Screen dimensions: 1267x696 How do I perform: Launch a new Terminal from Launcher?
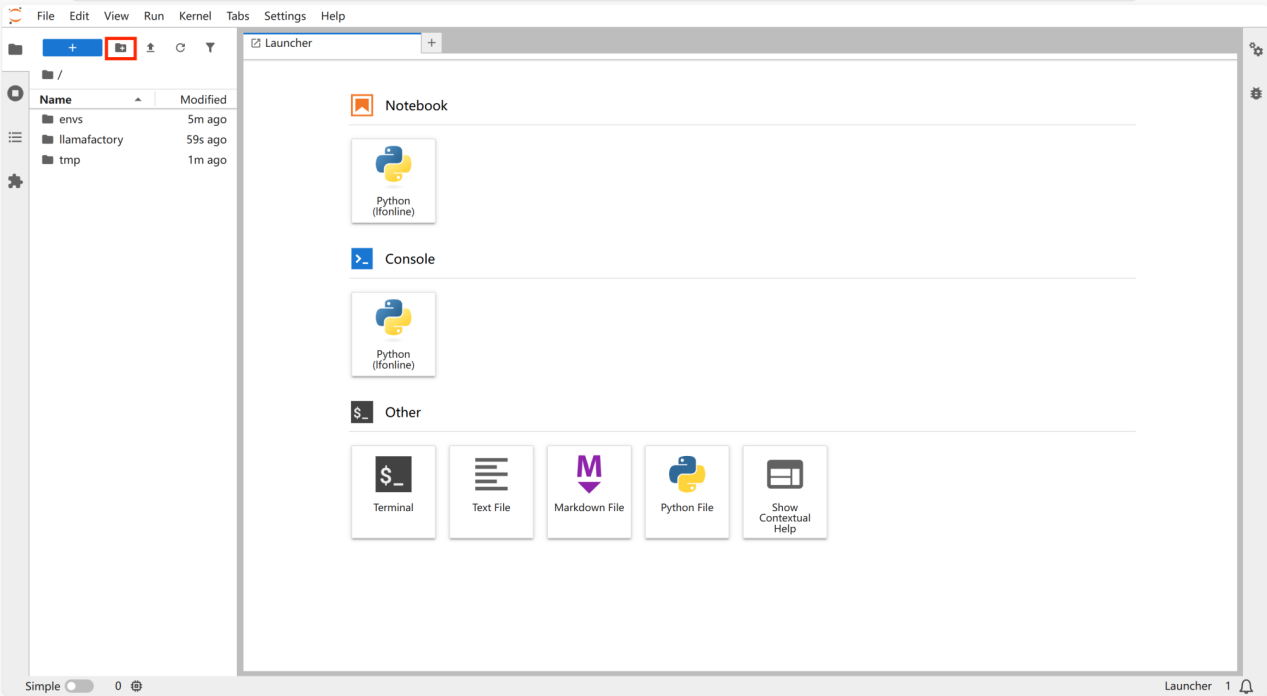(393, 491)
